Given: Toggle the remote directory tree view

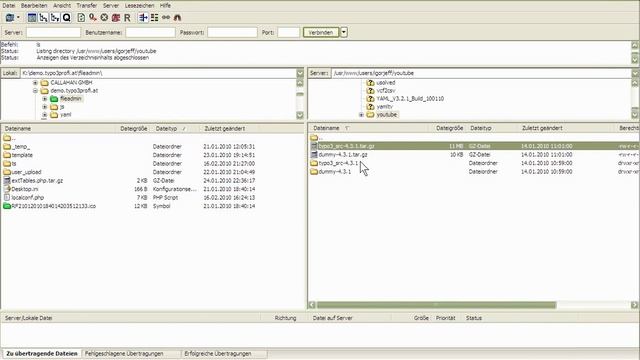Looking at the screenshot, I should click(55, 18).
